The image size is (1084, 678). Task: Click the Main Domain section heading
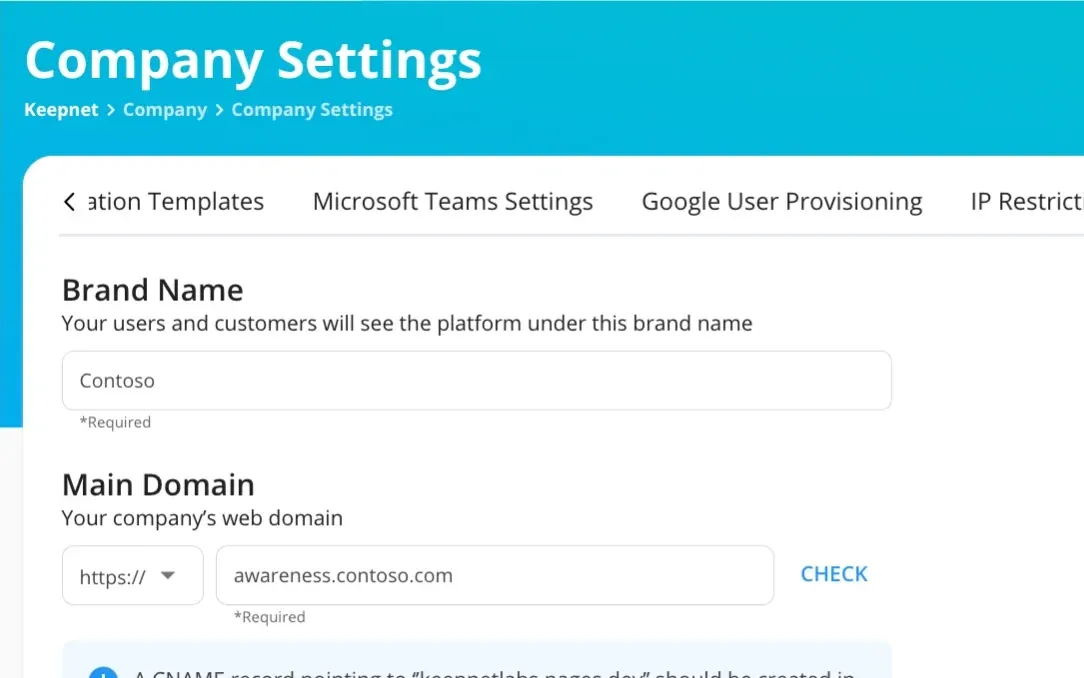click(158, 485)
